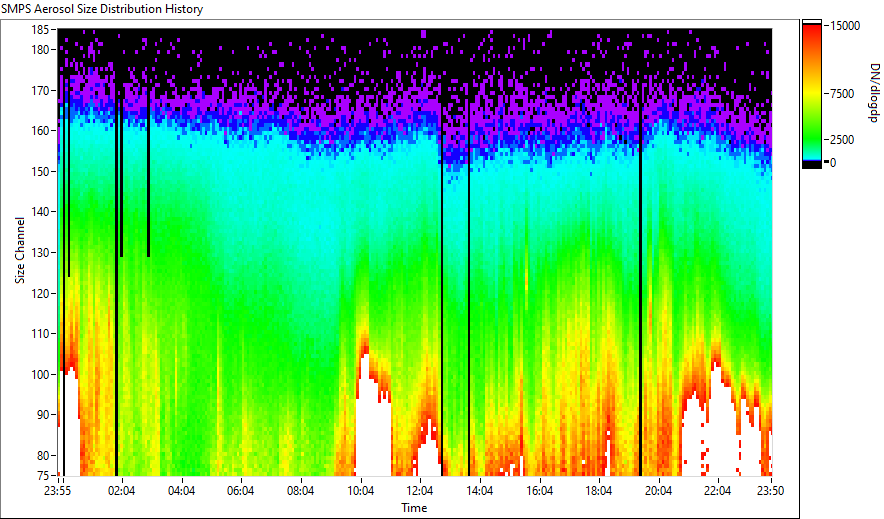Click the color scale gradient bar

tap(812, 94)
